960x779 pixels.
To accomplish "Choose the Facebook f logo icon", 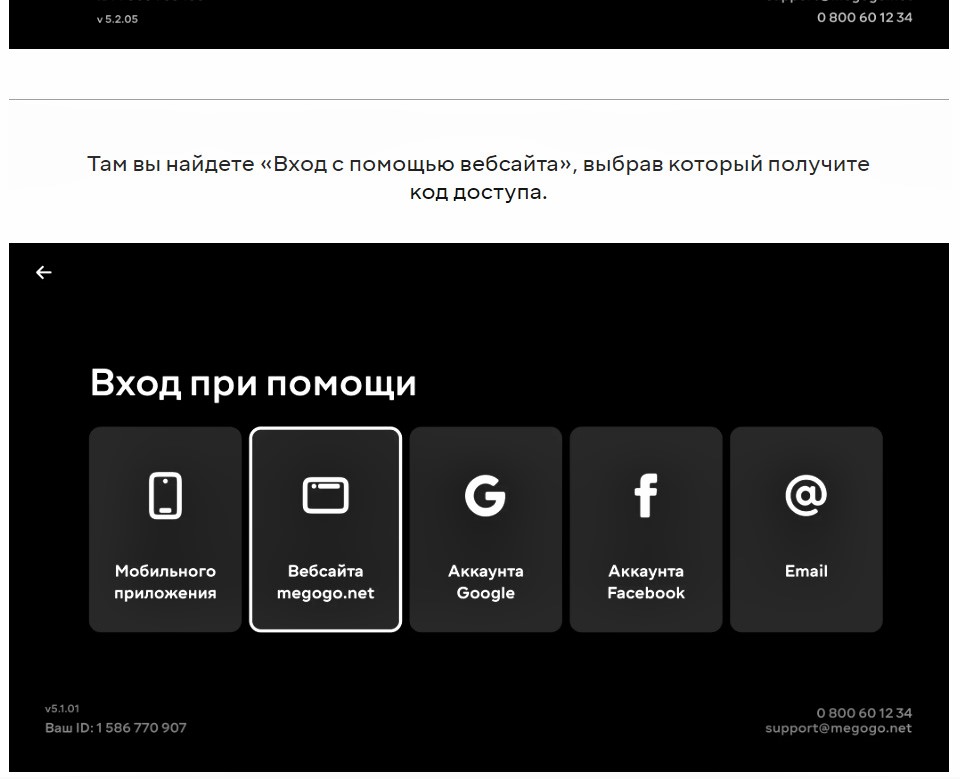I will (646, 495).
